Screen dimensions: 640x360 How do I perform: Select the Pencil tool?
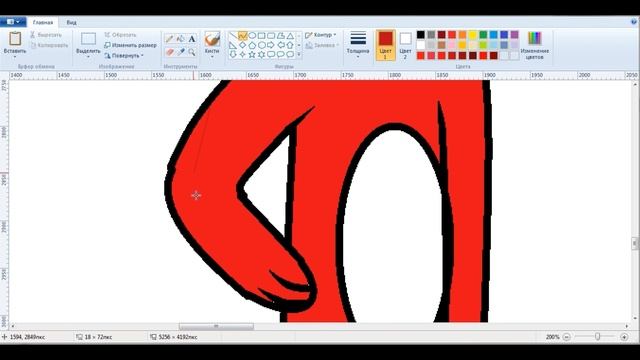point(169,39)
